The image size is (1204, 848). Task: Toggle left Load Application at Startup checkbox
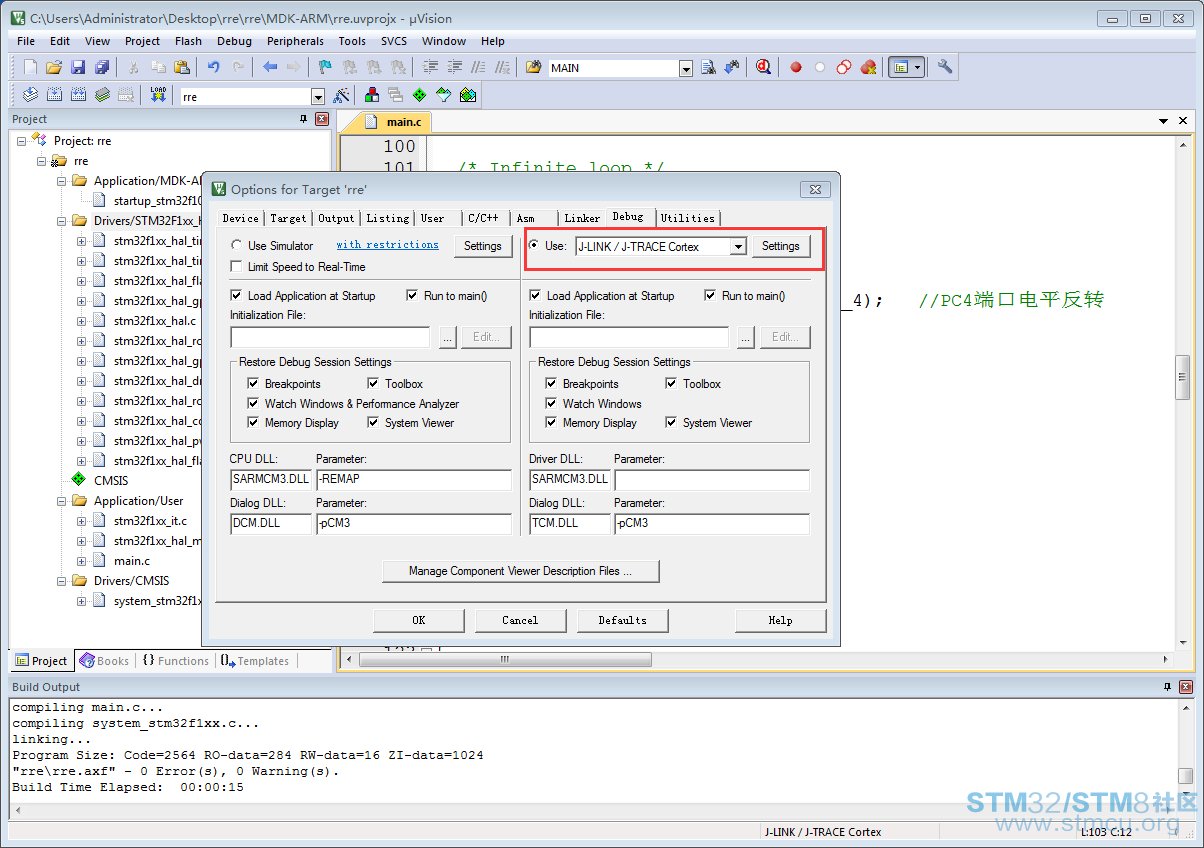(236, 295)
